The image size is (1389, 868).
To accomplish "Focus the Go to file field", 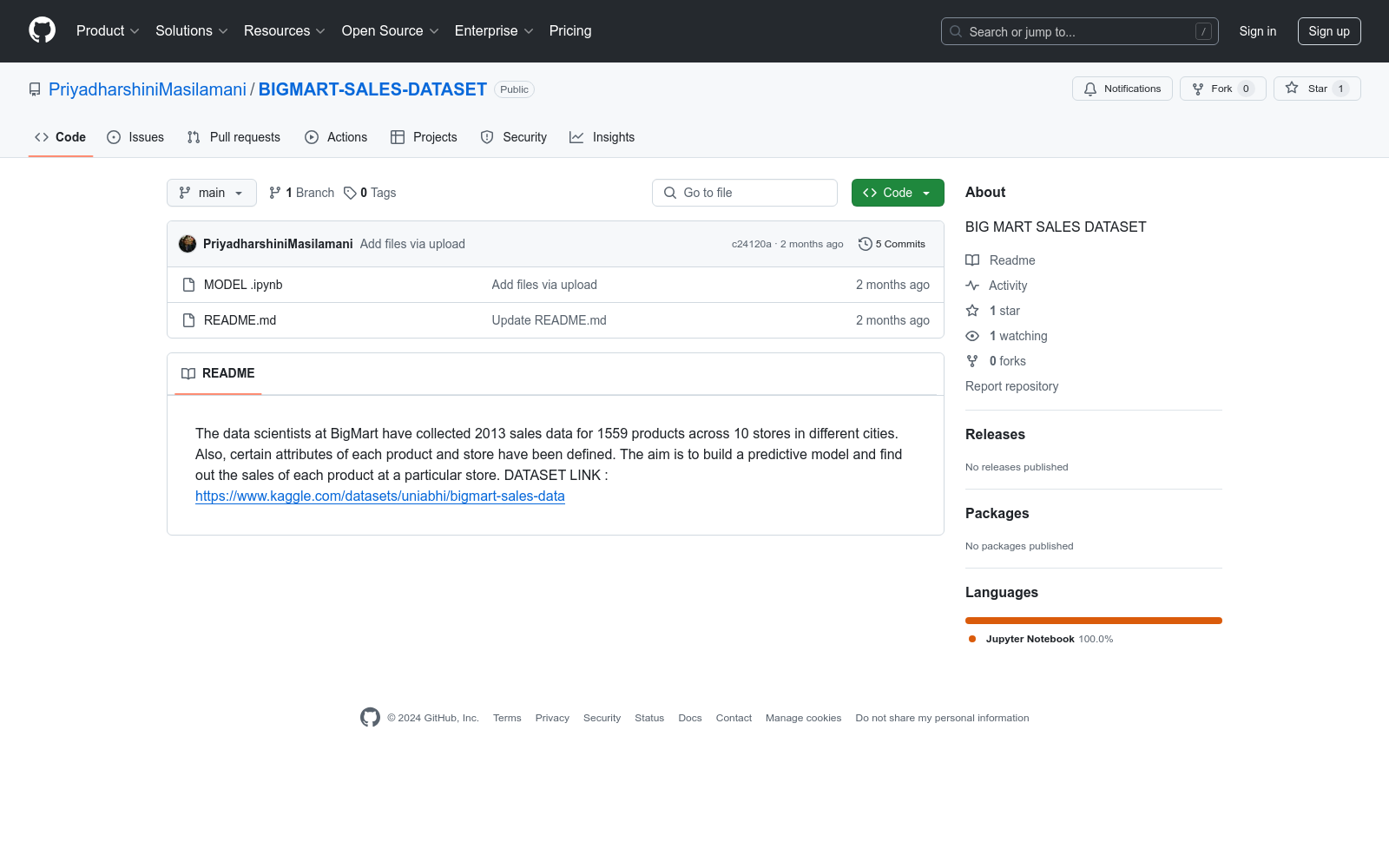I will click(745, 193).
